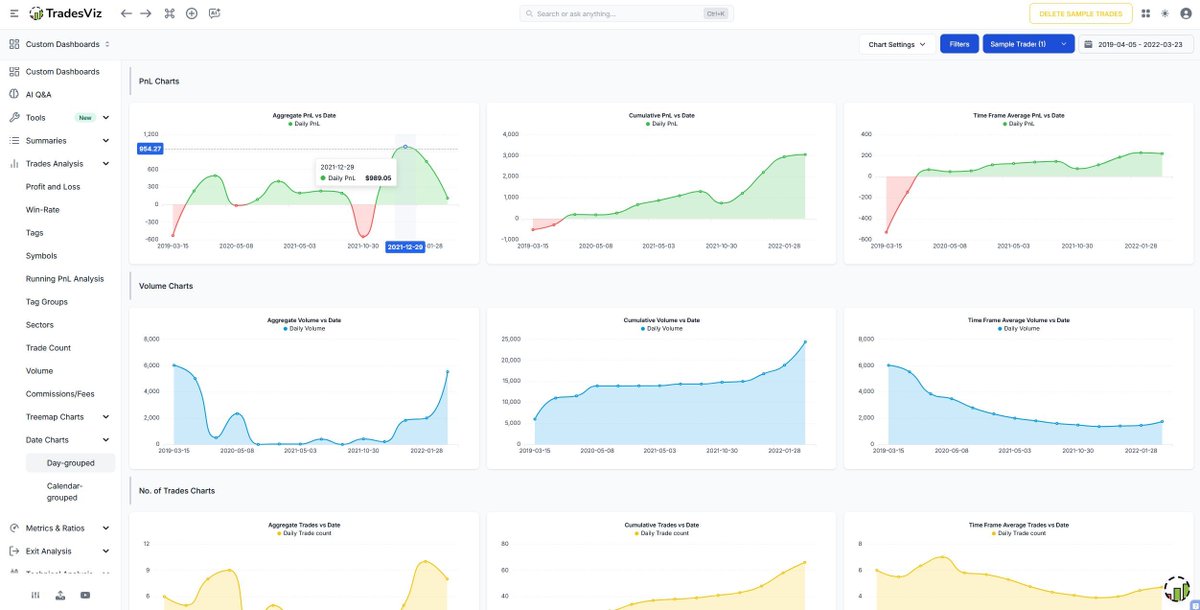Open the Sample Trades account dropdown

1028,44
